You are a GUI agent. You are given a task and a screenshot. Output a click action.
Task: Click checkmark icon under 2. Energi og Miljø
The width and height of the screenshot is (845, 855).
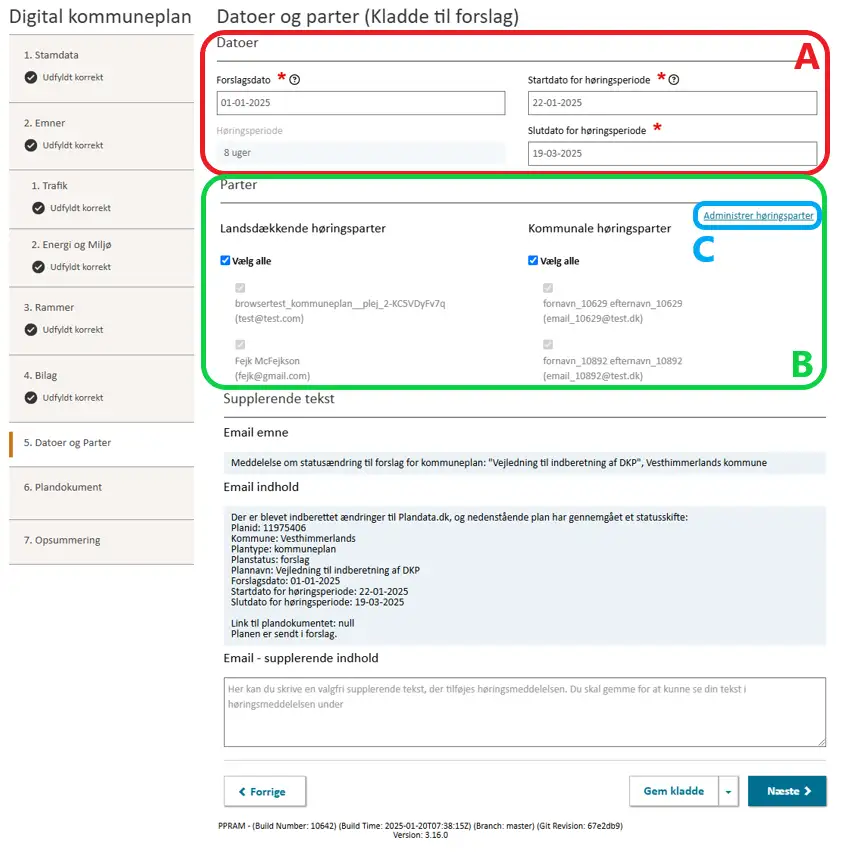(x=38, y=267)
